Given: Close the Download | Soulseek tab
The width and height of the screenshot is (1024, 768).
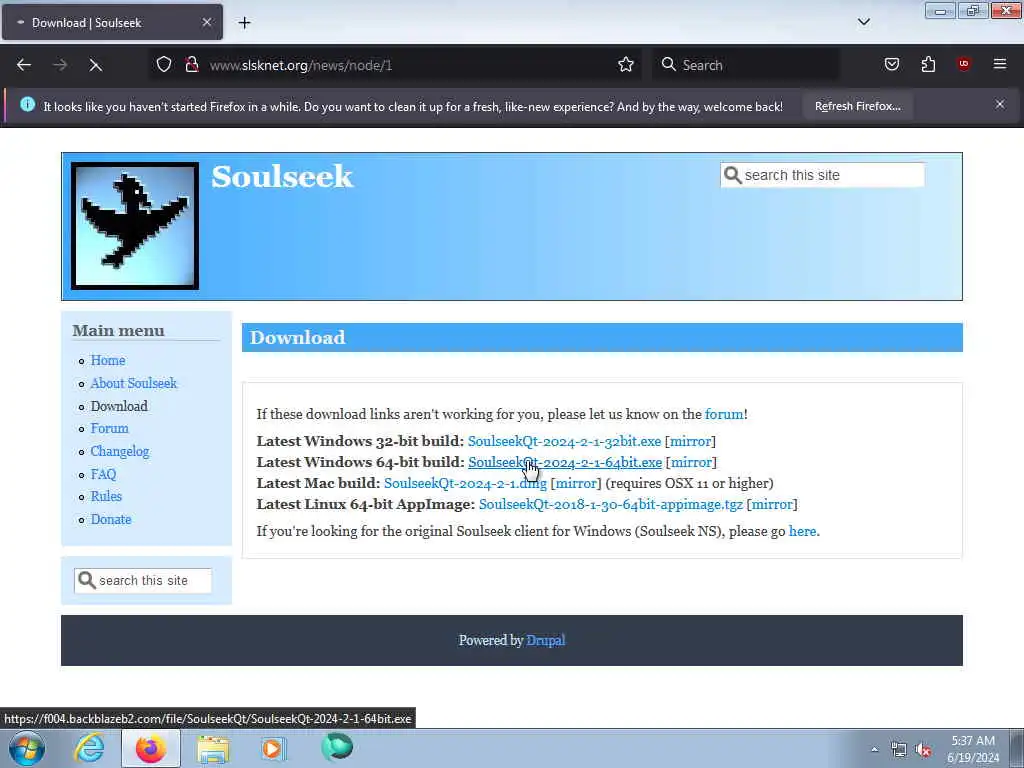Looking at the screenshot, I should 206,22.
